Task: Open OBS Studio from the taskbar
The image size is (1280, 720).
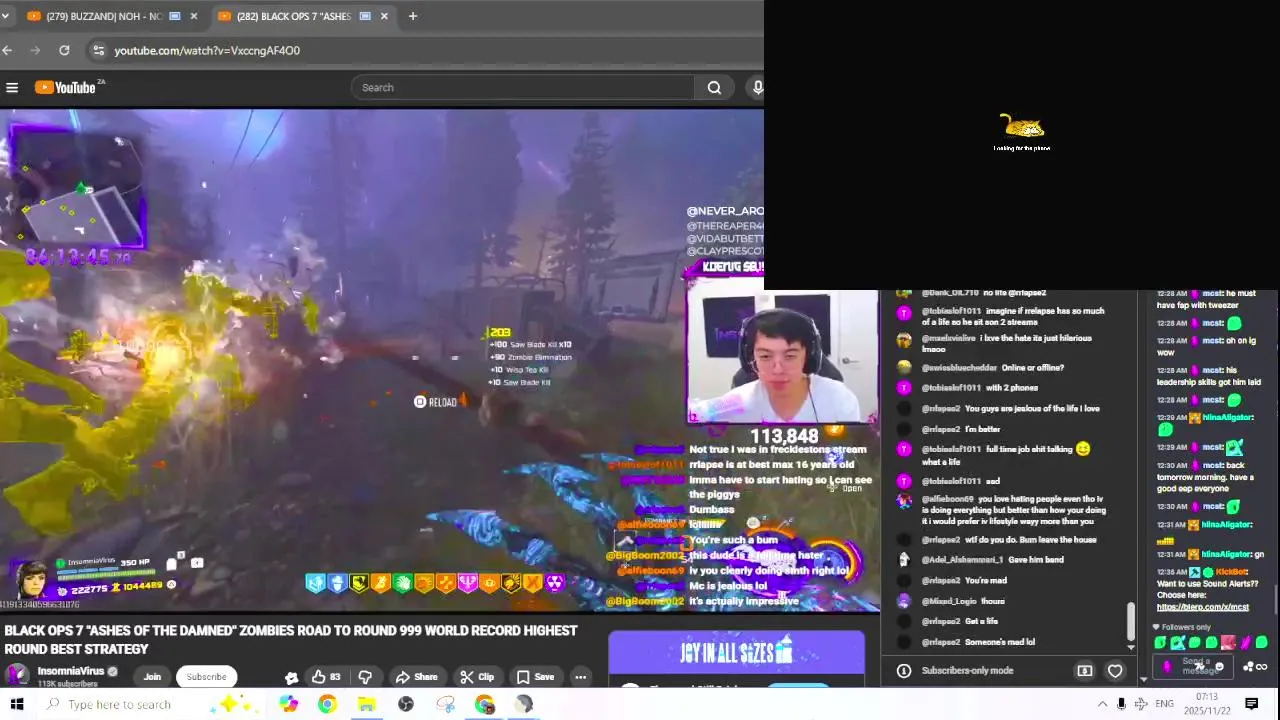Action: [406, 704]
